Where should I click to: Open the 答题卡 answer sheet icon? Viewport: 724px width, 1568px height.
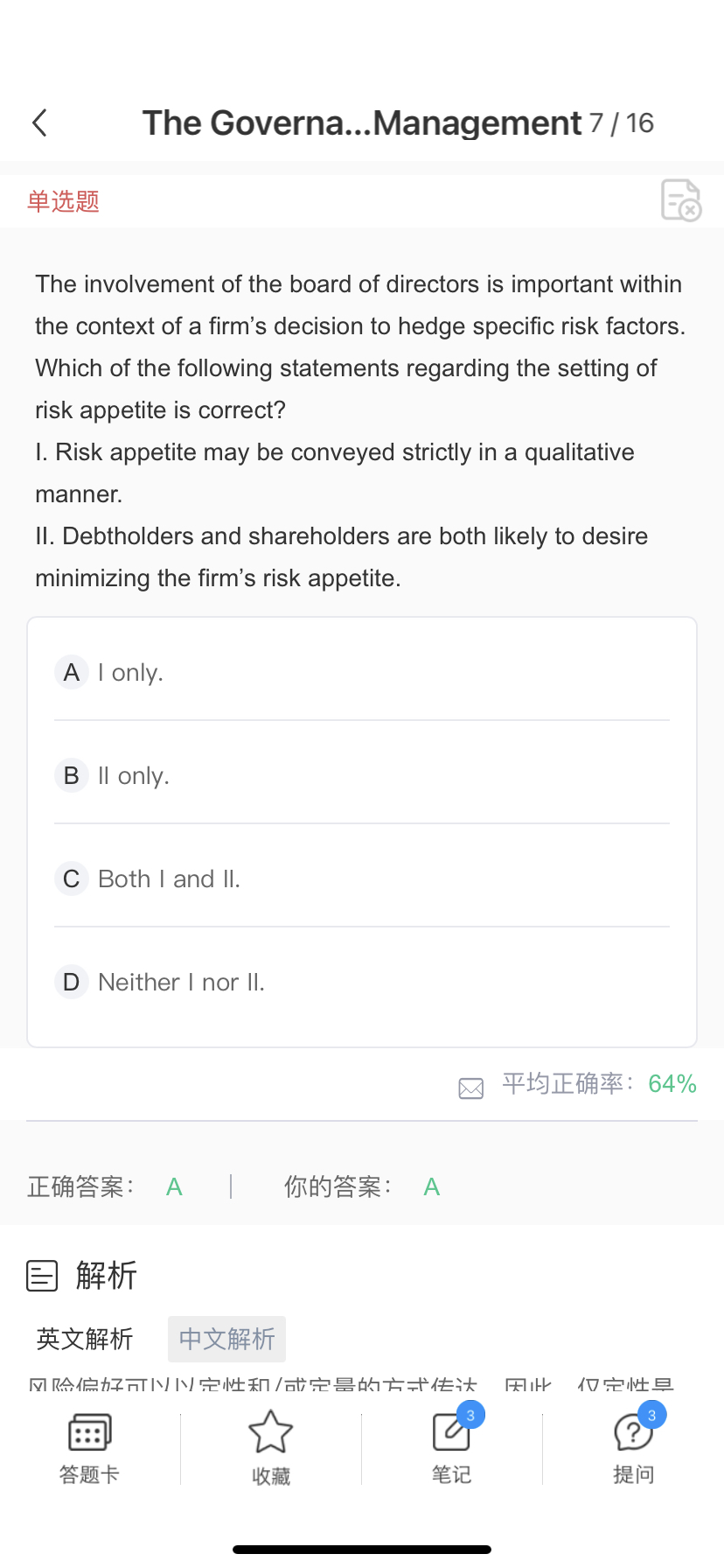coord(89,1434)
